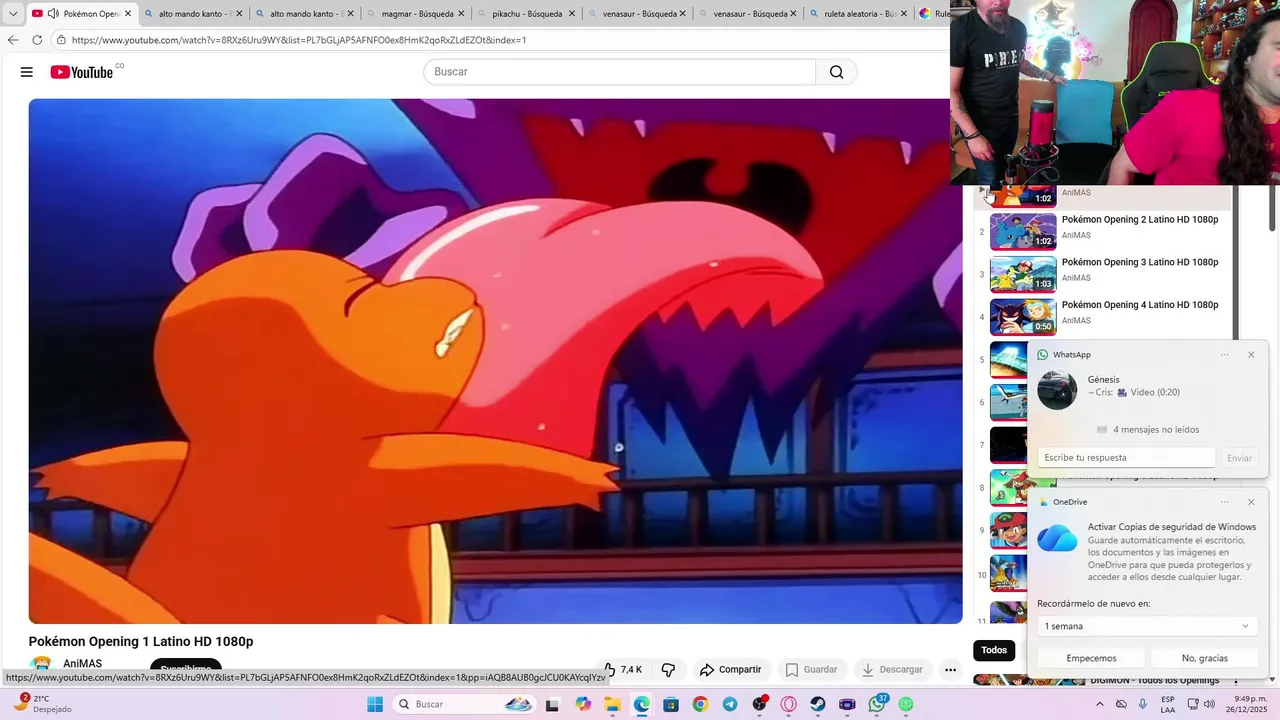
Task: Click the Compartir share button
Action: click(x=731, y=669)
